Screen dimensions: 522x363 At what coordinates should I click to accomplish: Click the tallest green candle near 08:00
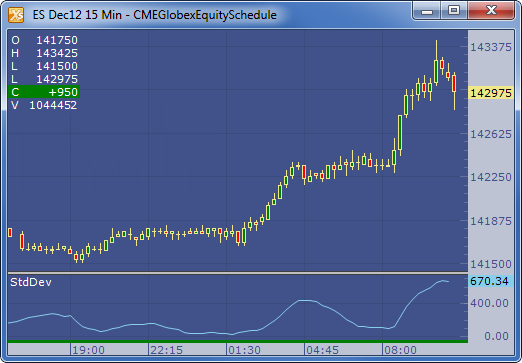click(x=400, y=132)
